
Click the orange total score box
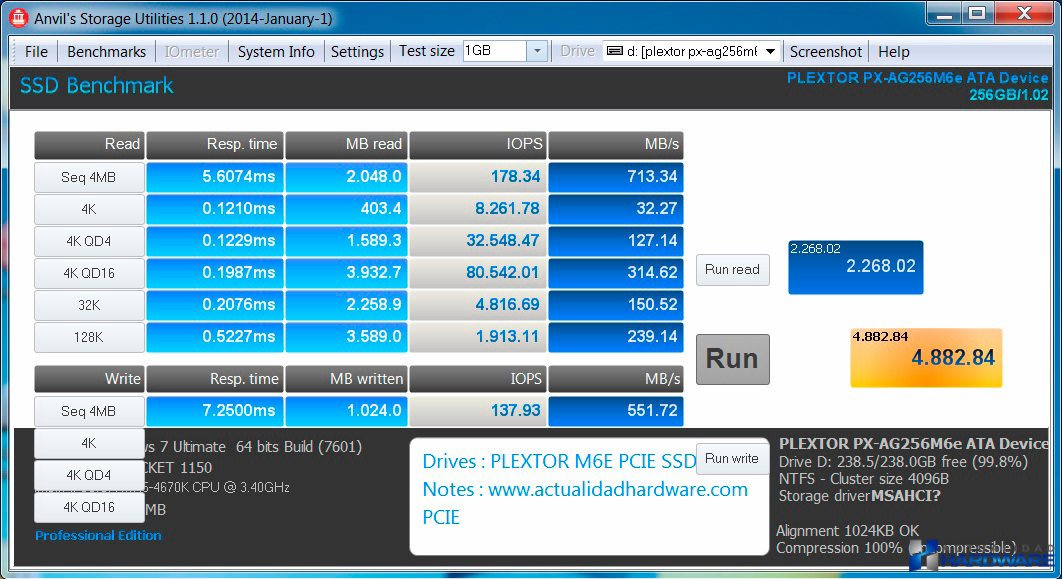[924, 357]
